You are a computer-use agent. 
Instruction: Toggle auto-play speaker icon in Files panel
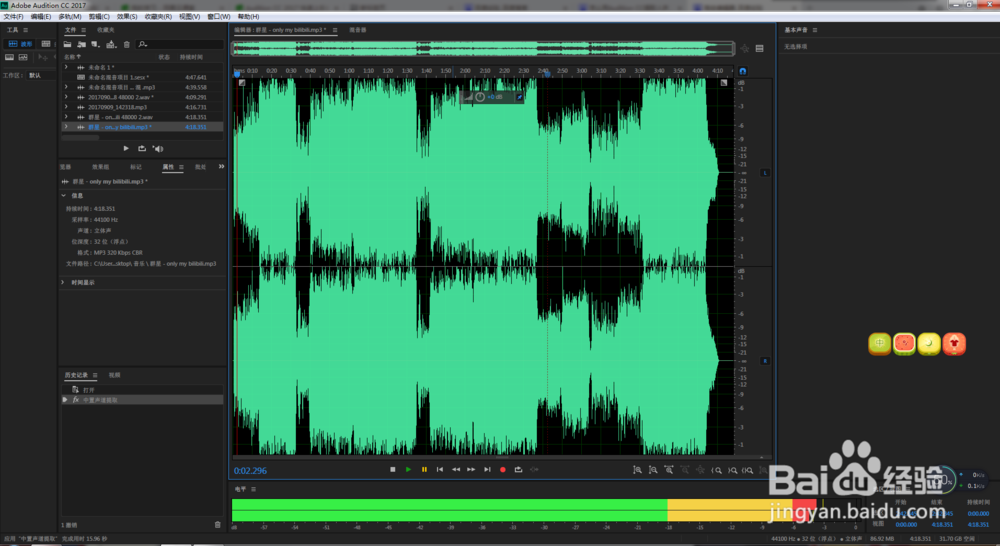coord(158,149)
